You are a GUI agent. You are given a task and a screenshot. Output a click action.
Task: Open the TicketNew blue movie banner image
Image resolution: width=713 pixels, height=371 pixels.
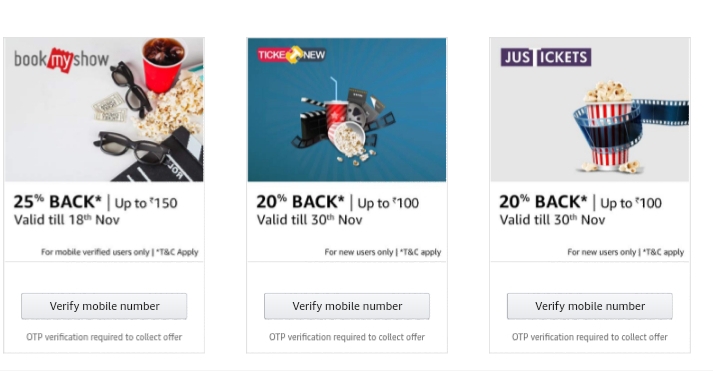(347, 110)
